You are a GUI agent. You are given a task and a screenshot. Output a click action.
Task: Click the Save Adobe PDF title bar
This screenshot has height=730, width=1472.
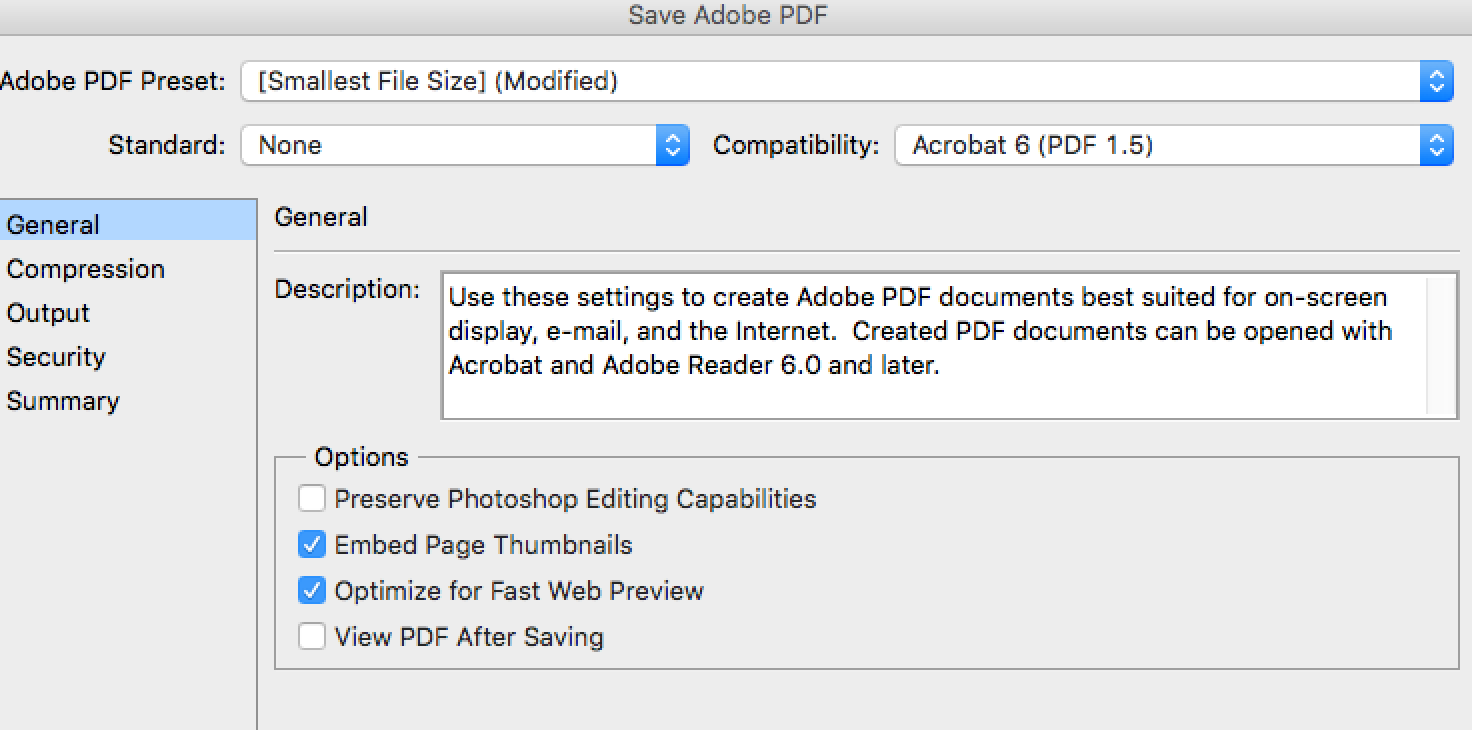(x=727, y=15)
